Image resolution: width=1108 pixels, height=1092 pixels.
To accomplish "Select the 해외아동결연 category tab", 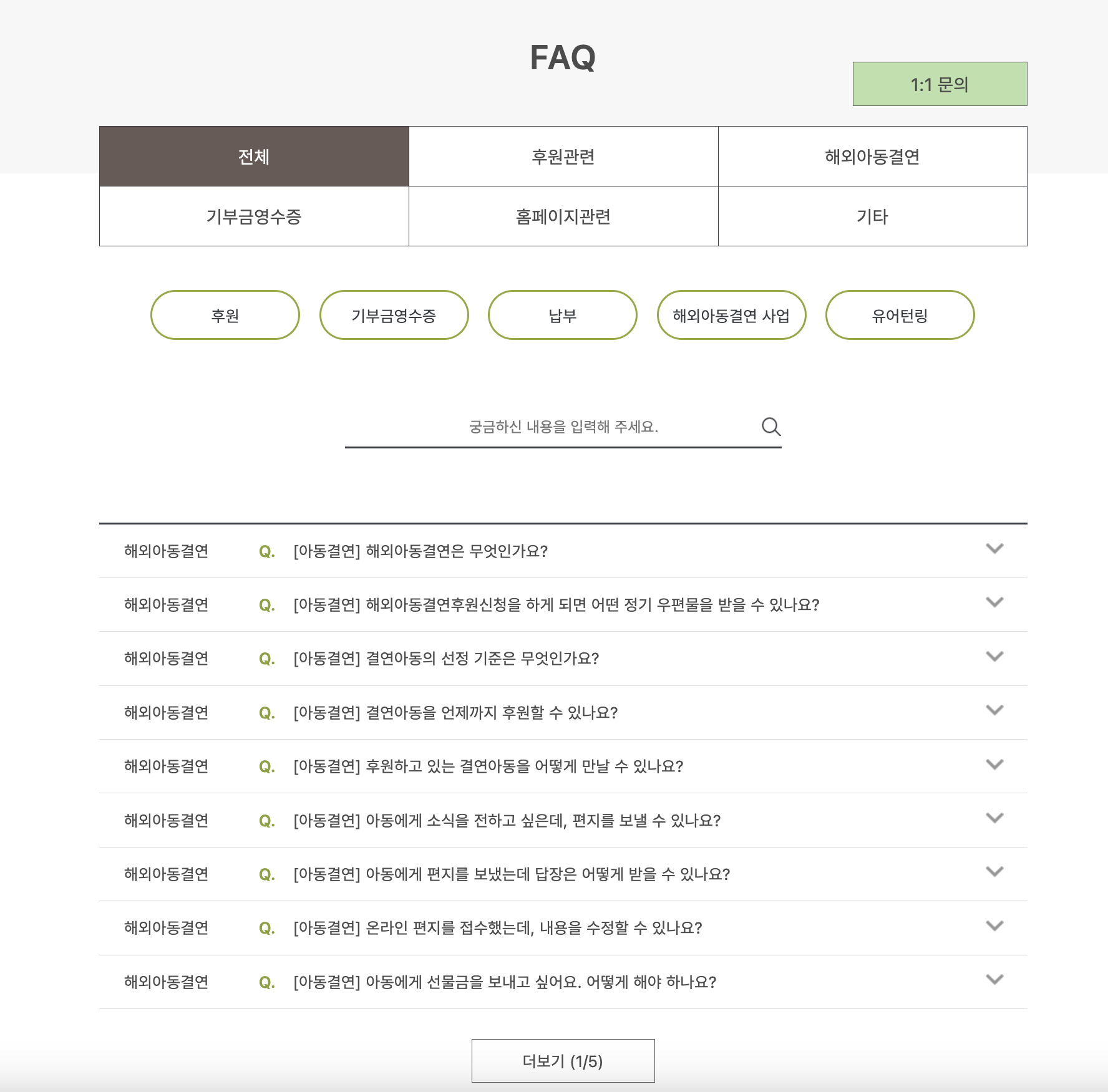I will 872,157.
